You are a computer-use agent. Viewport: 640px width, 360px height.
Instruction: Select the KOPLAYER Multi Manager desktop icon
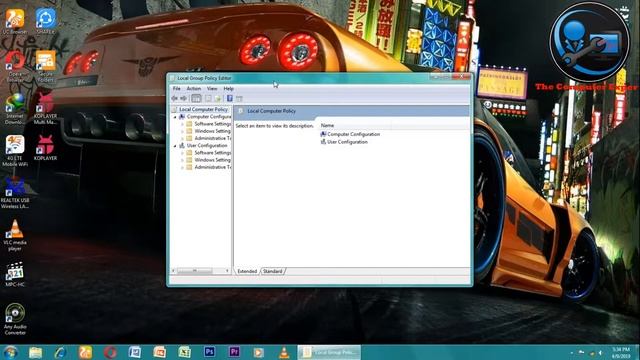pyautogui.click(x=45, y=109)
